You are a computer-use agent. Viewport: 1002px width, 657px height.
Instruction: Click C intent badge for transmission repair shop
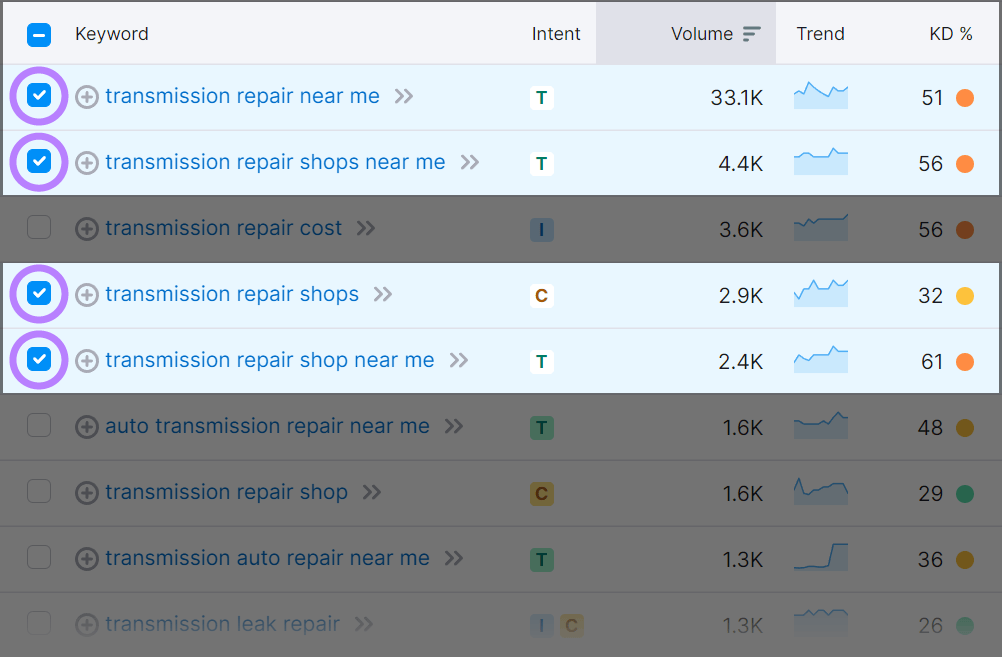[541, 493]
